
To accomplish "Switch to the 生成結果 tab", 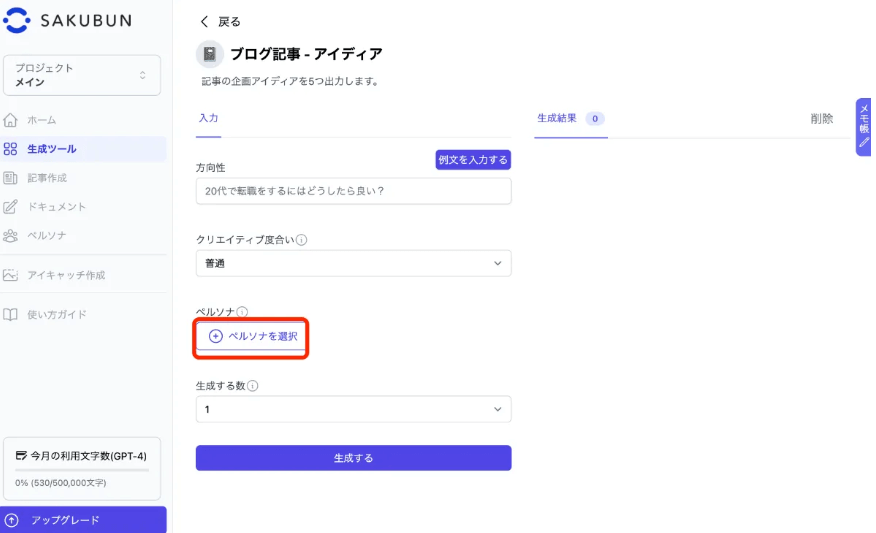I will (x=570, y=118).
